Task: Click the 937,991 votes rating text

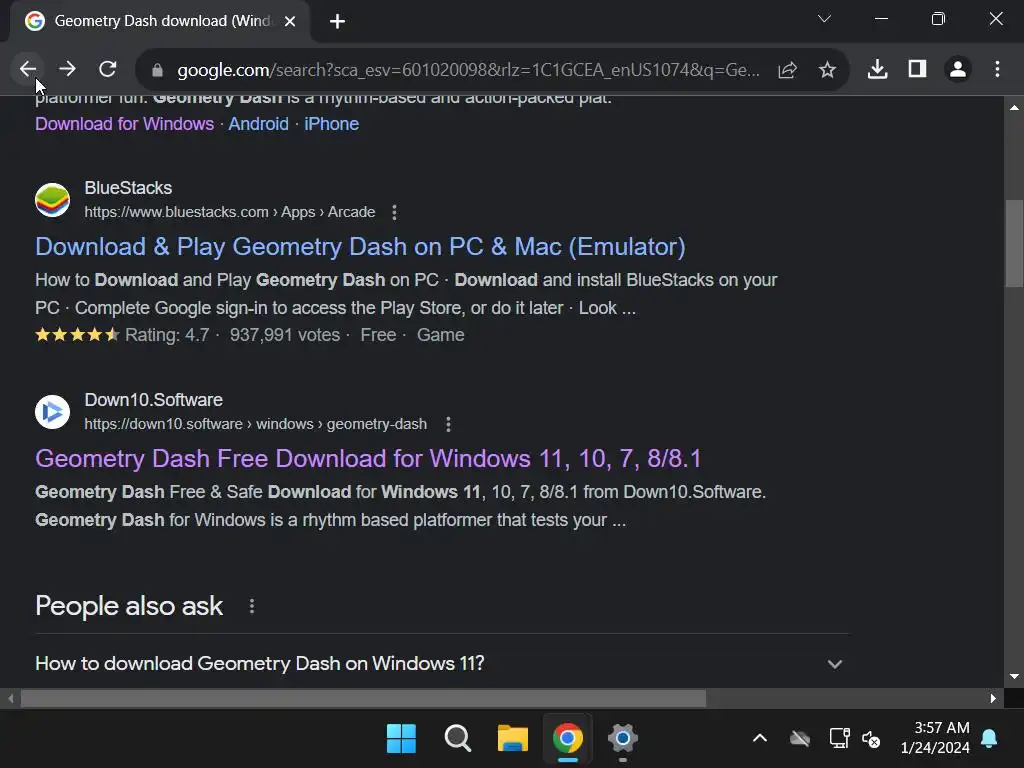Action: click(x=285, y=335)
